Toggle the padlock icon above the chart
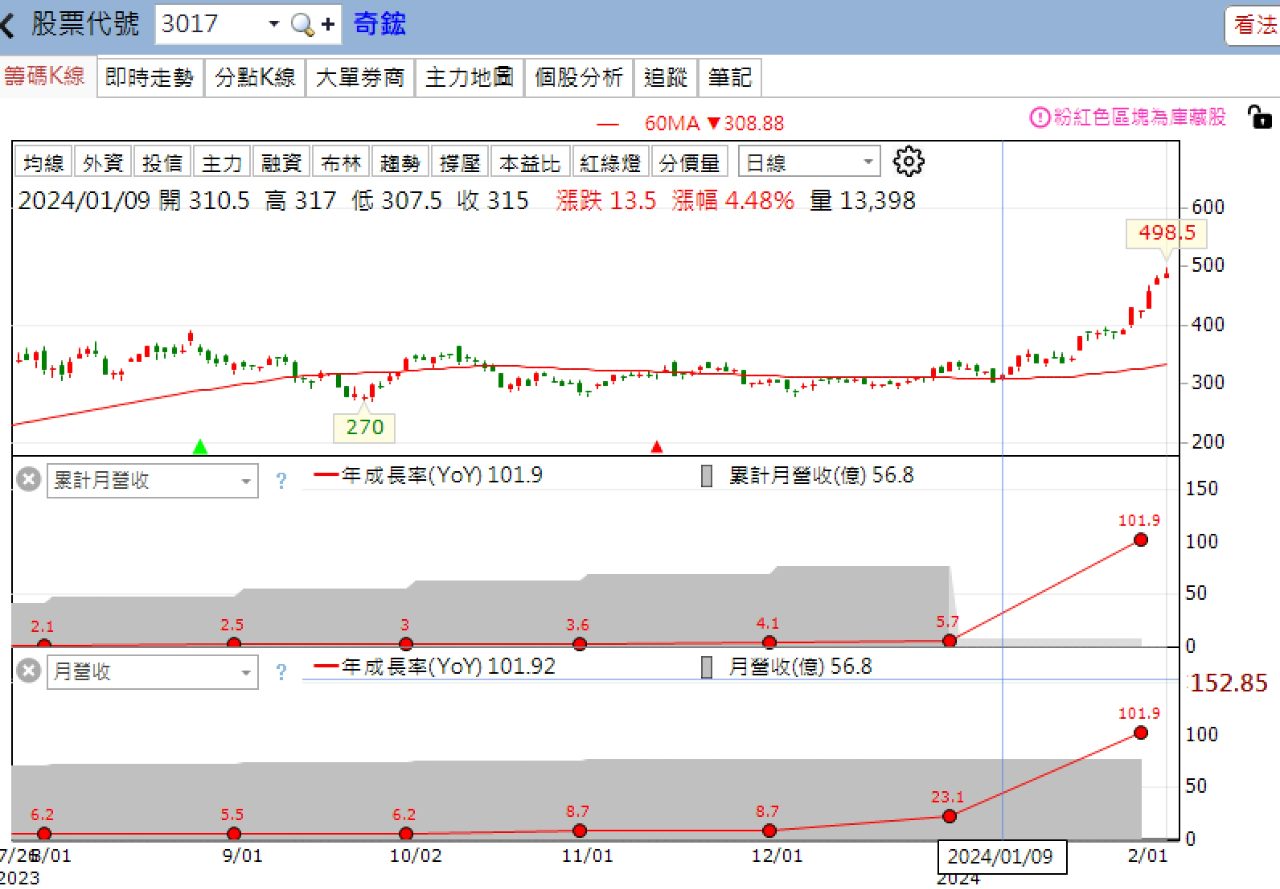Viewport: 1280px width, 889px height. click(x=1259, y=116)
